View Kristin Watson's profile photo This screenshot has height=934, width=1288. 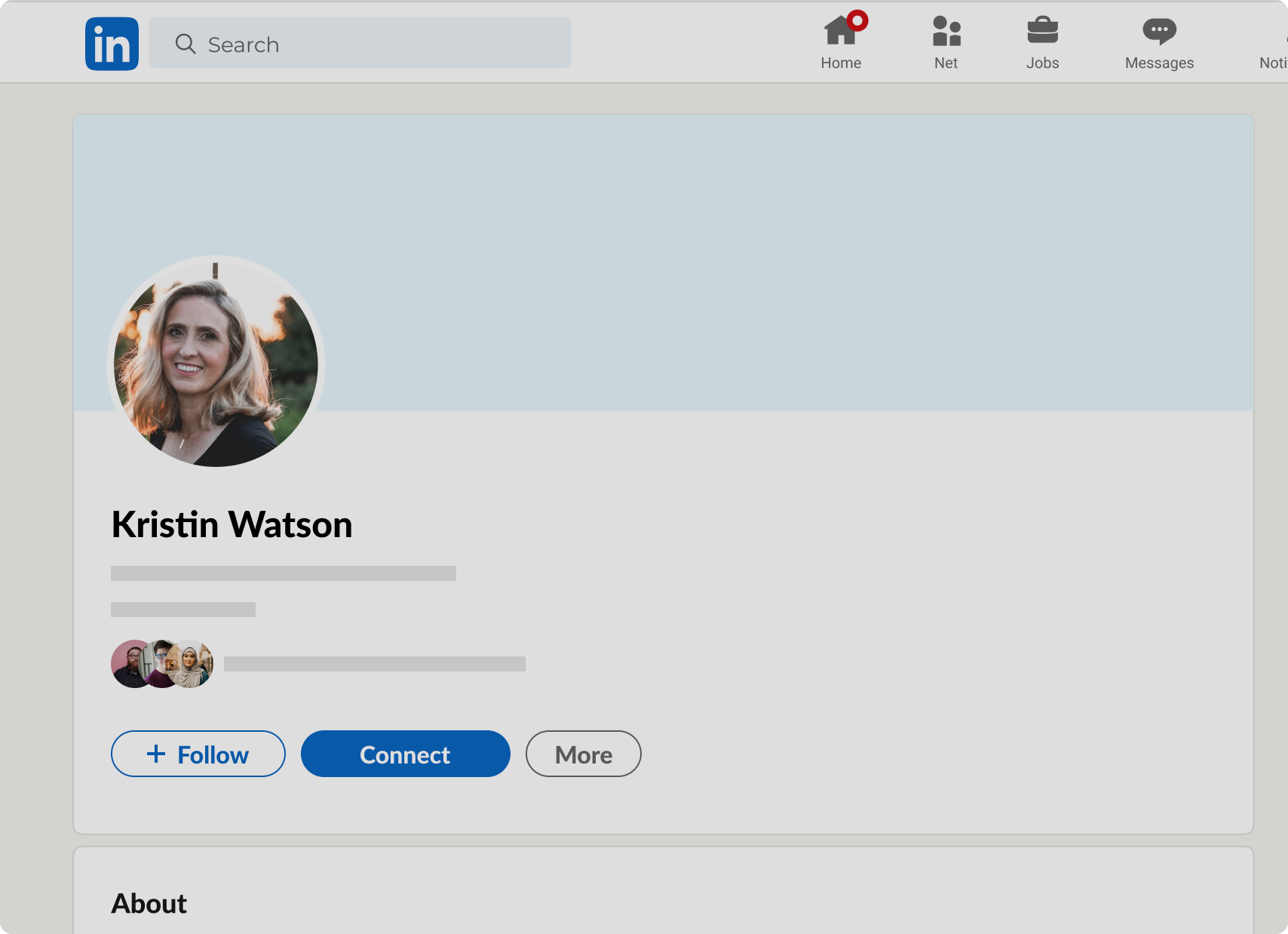pyautogui.click(x=216, y=362)
